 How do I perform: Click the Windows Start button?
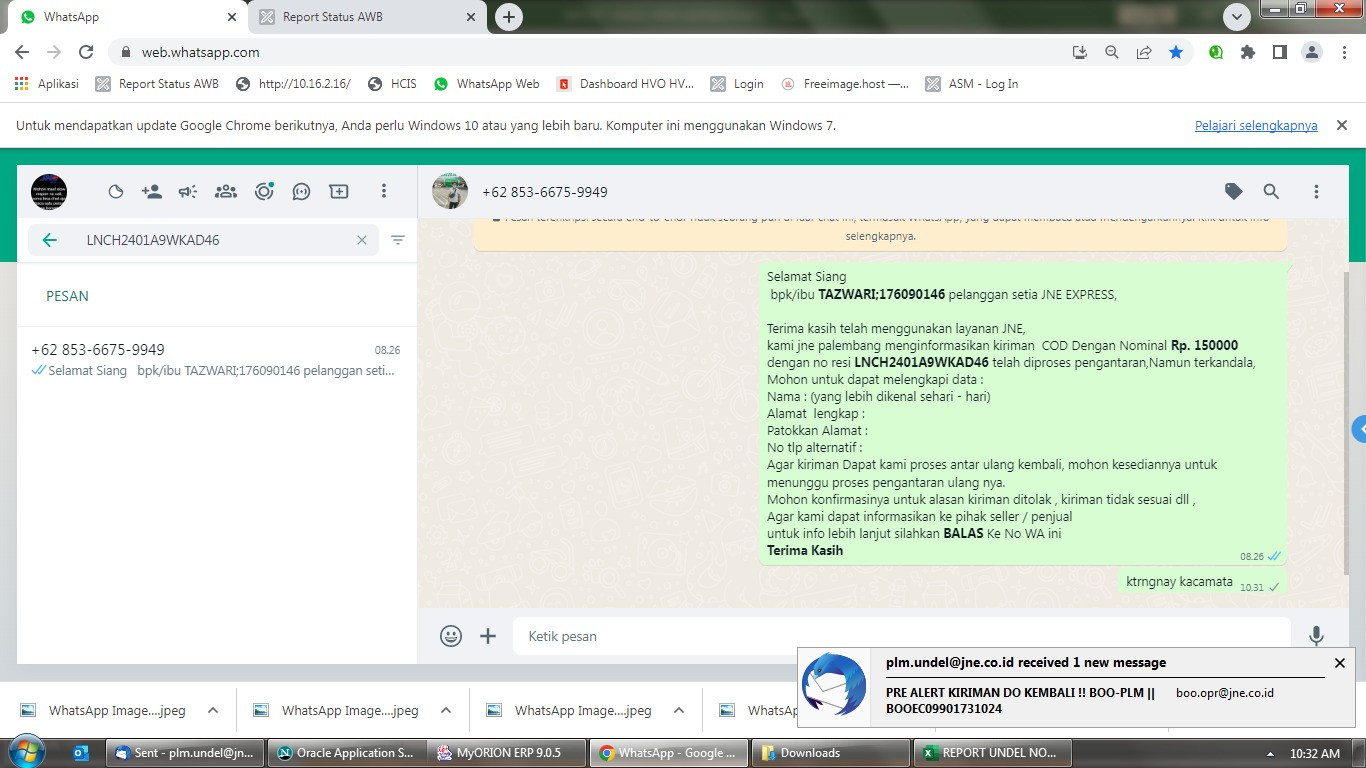(25, 752)
